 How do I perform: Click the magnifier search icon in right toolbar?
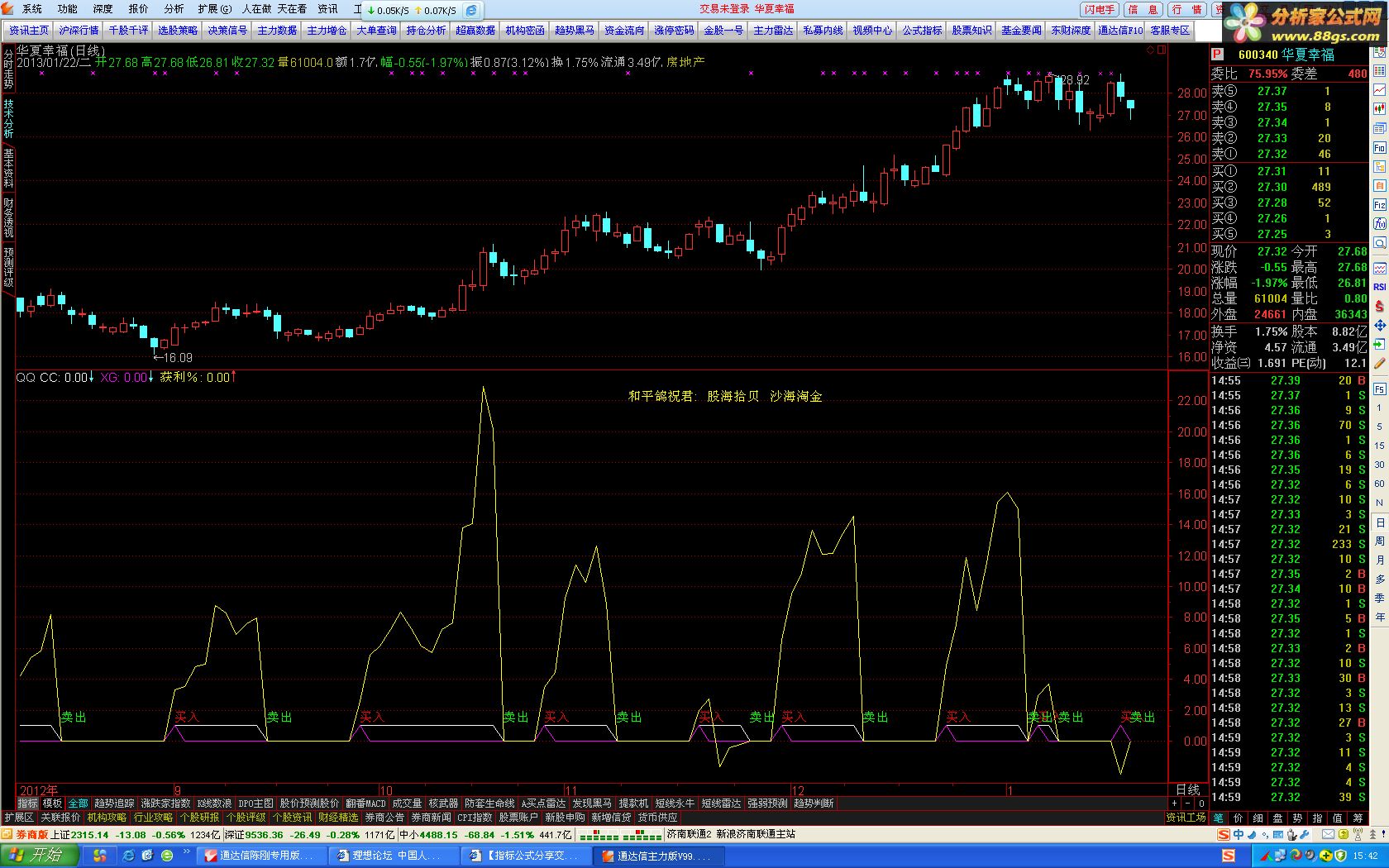click(x=1379, y=243)
